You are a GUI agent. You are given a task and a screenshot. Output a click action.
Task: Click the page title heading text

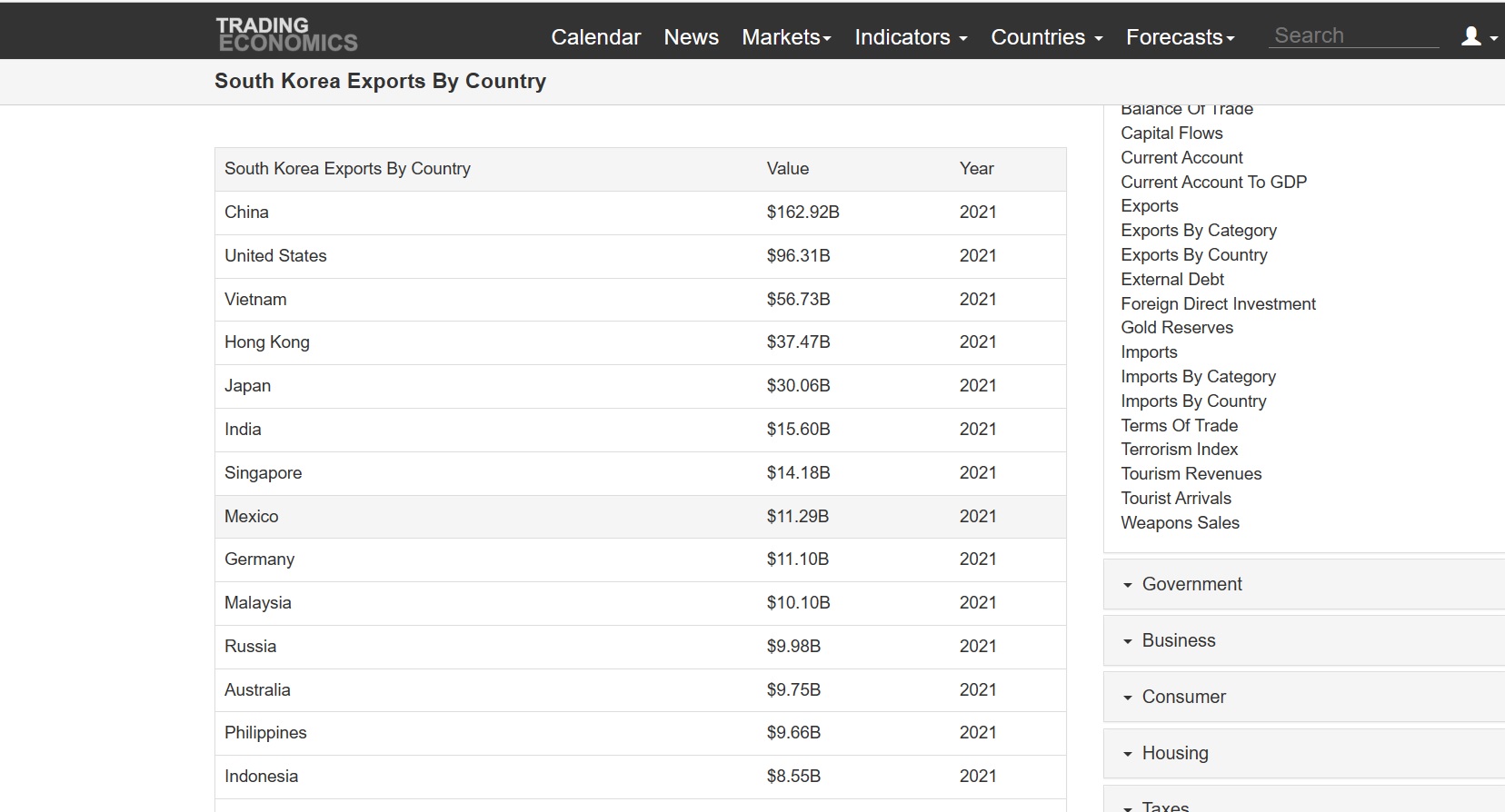coord(380,82)
